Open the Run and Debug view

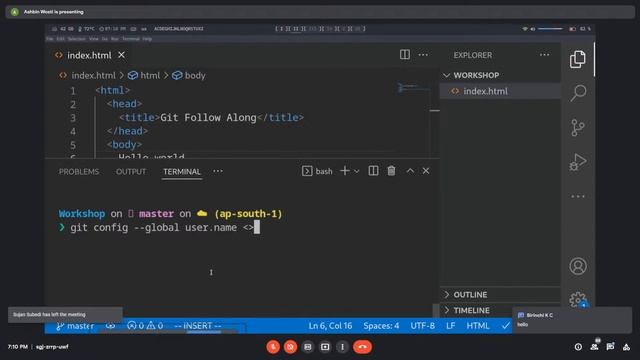578,162
